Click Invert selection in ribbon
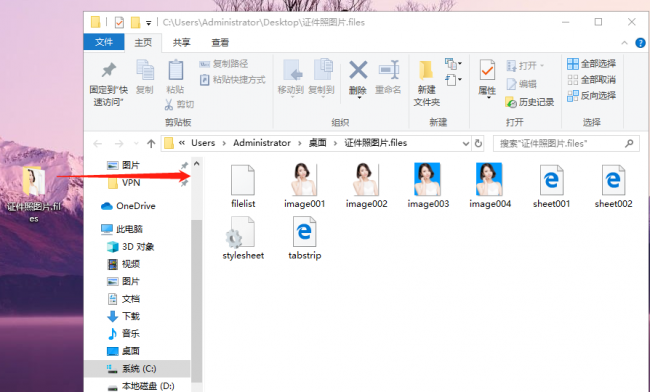The image size is (650, 392). [x=591, y=96]
